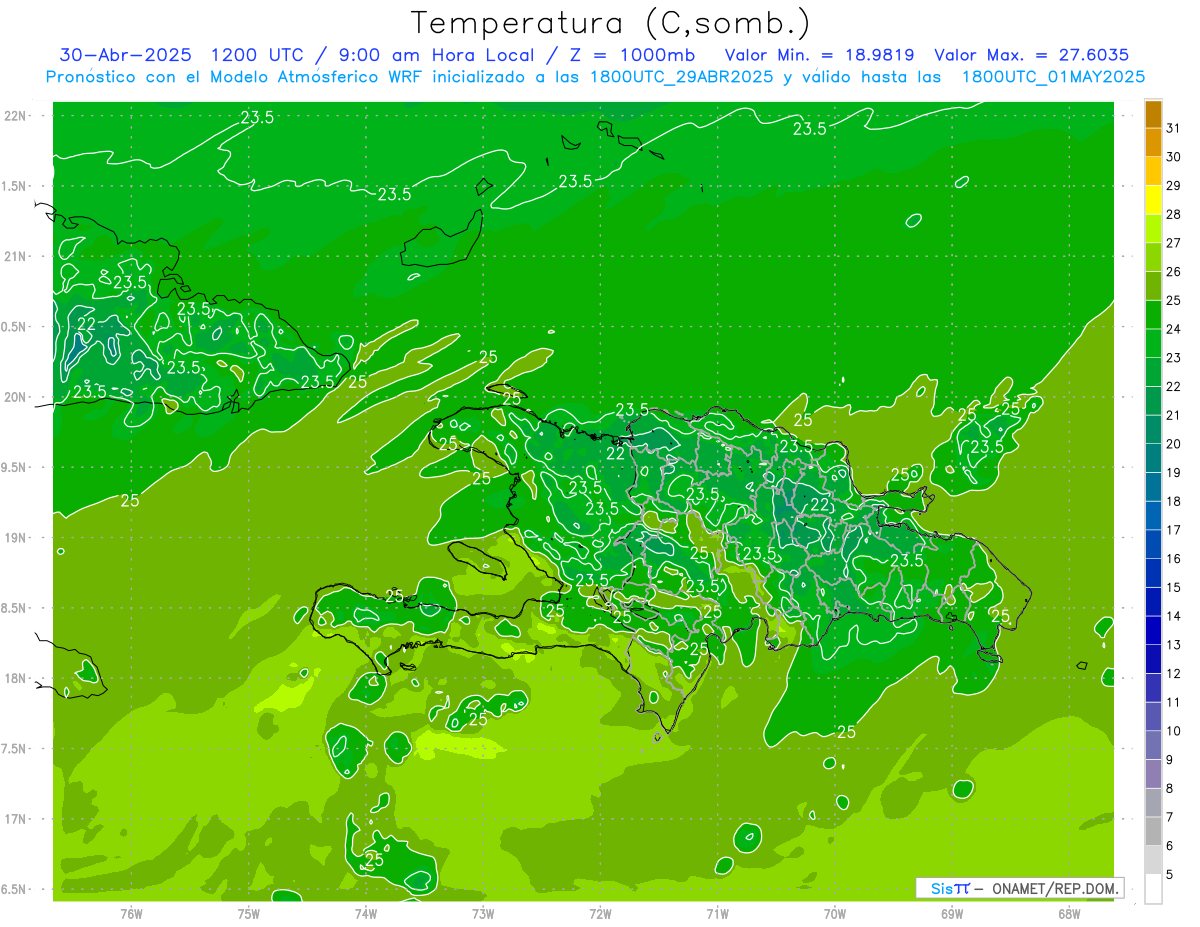Click the "18N" latitude axis label
The image size is (1200, 927).
click(14, 678)
